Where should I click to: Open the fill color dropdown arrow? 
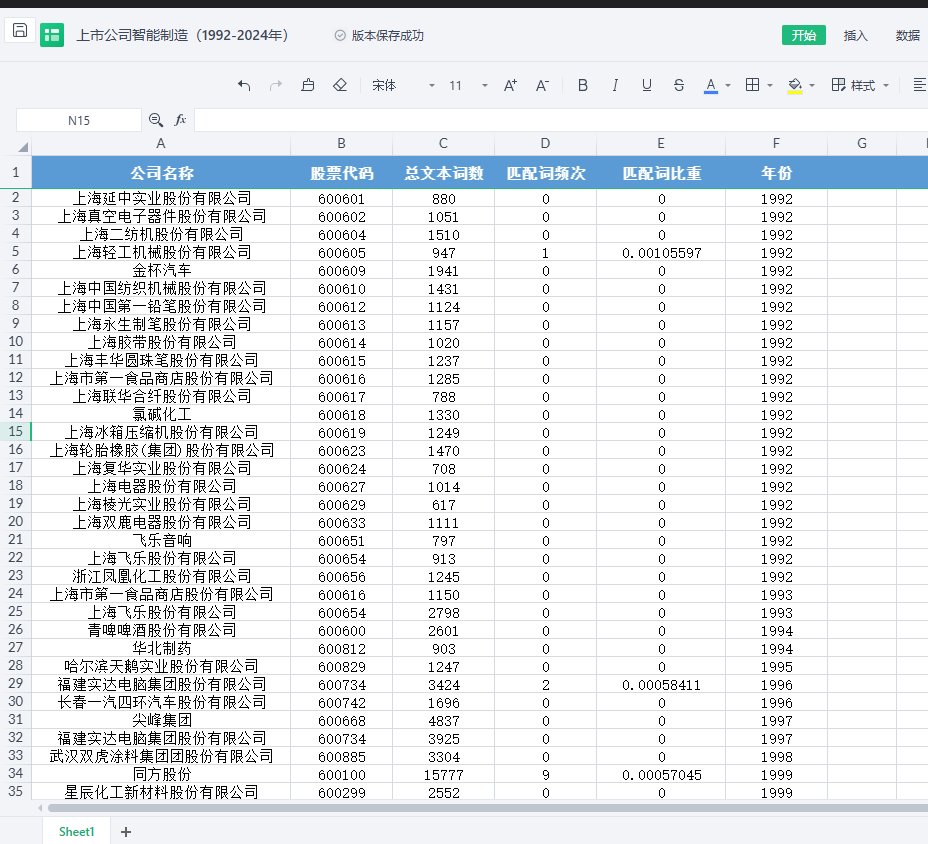click(x=812, y=86)
